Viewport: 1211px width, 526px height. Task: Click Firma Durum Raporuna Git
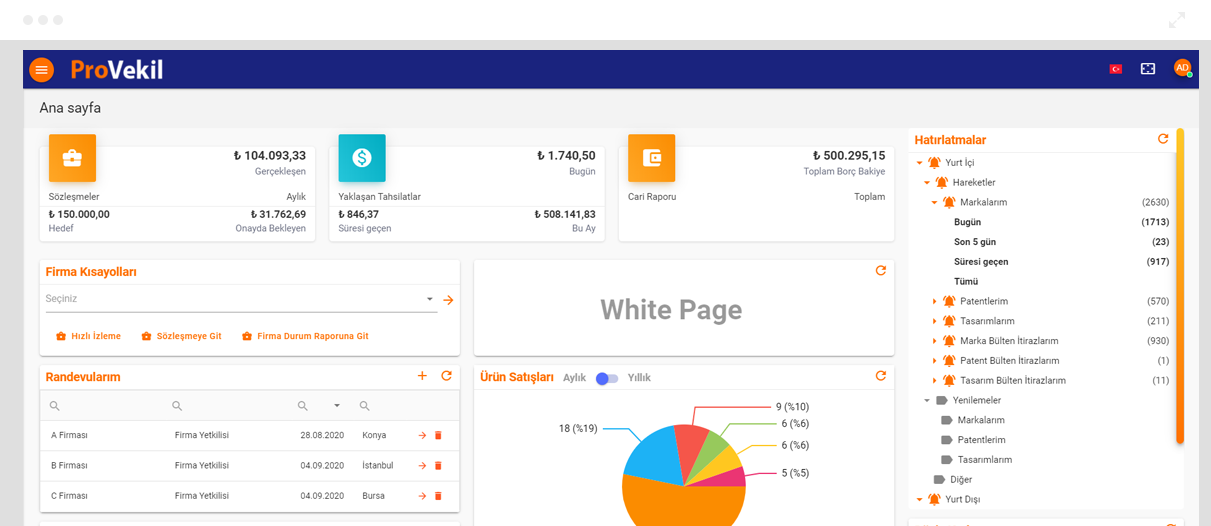click(305, 337)
